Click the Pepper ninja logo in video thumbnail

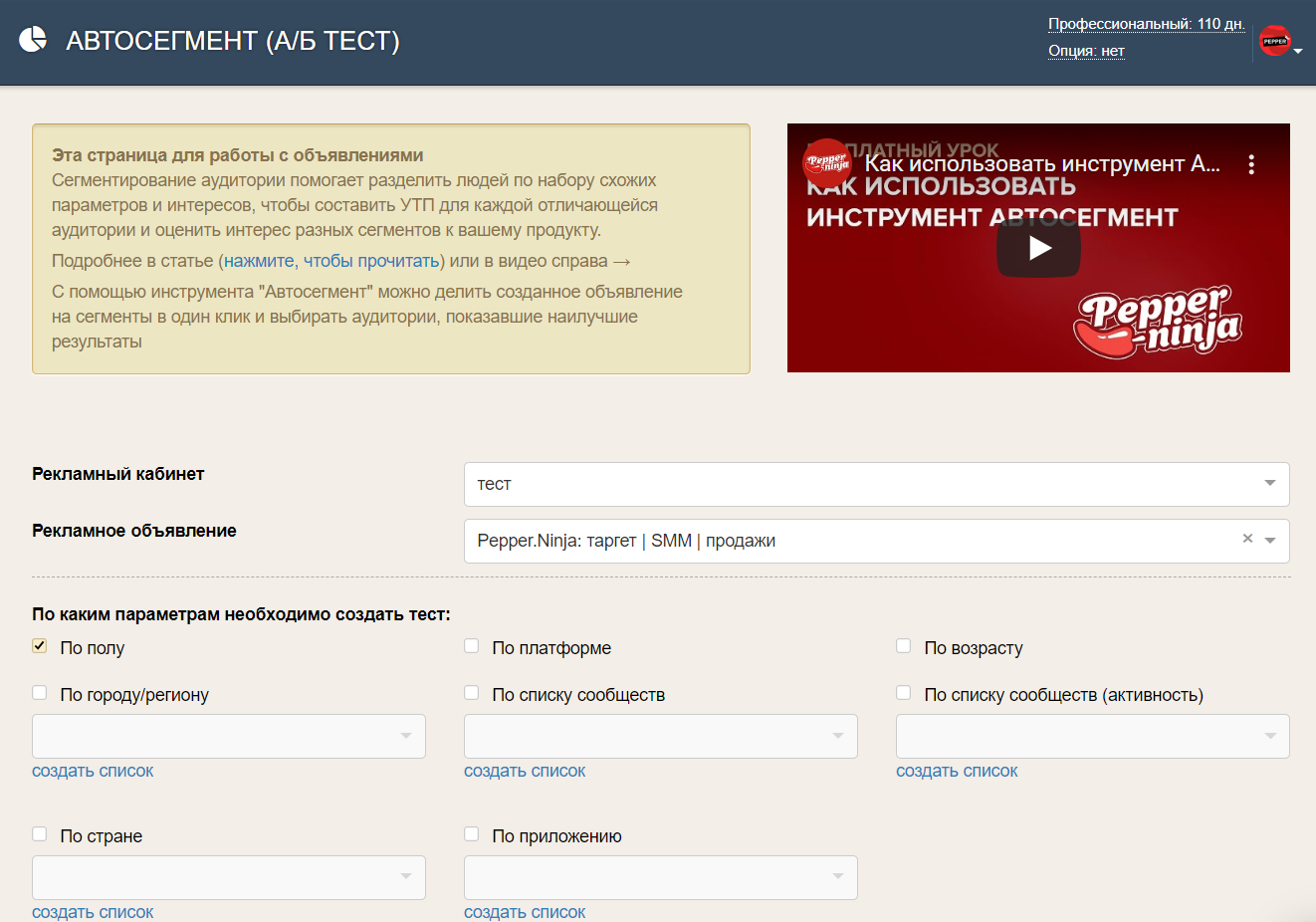click(x=1158, y=322)
